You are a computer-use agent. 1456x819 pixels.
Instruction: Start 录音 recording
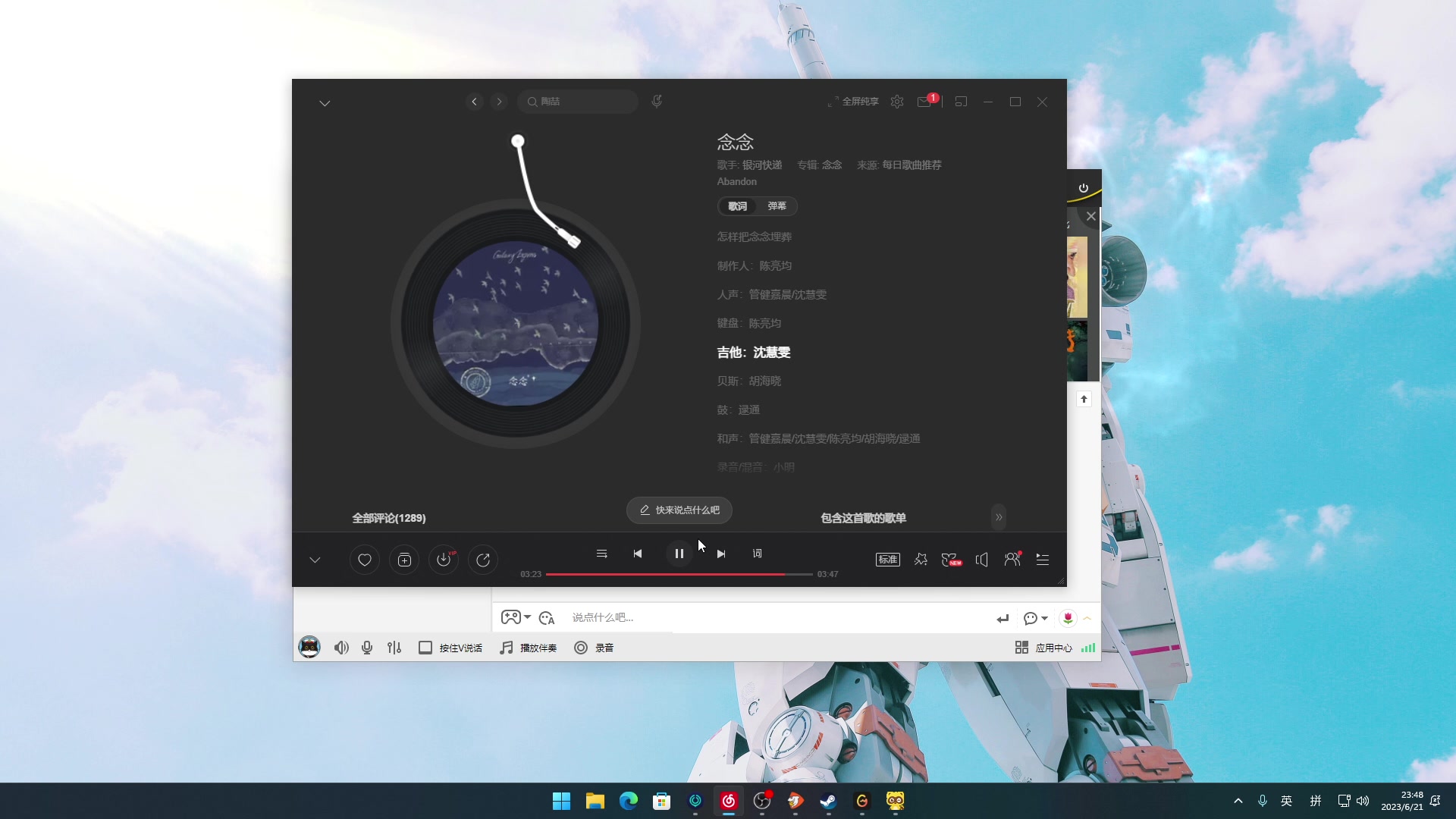[x=595, y=648]
